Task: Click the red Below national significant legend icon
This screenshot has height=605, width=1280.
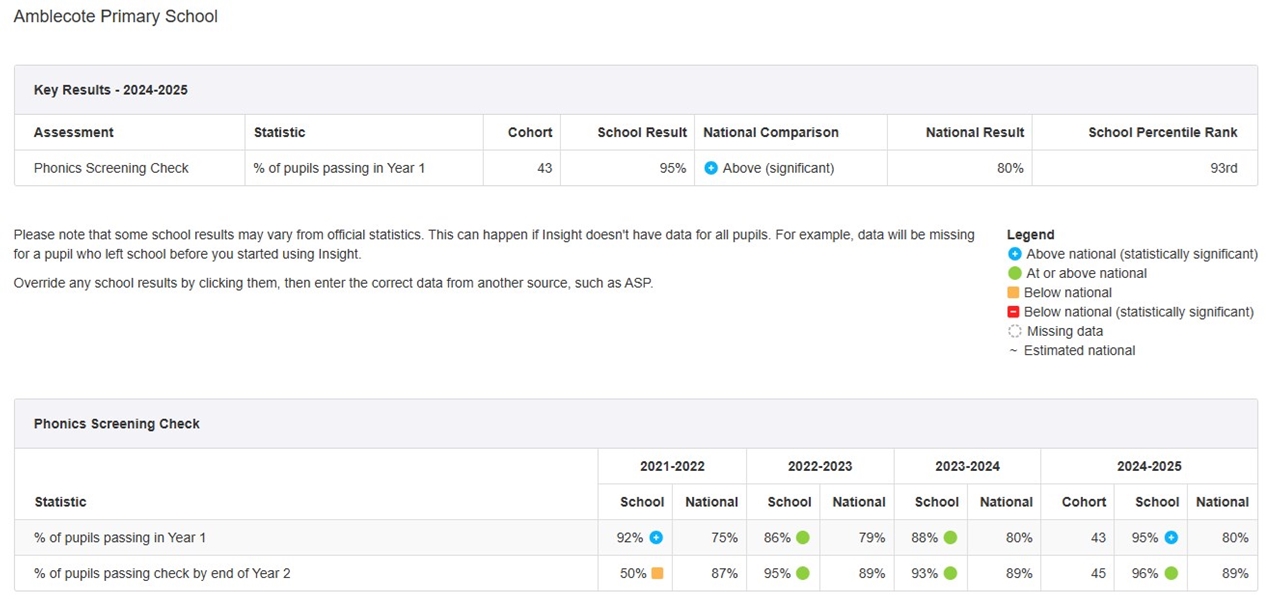Action: pyautogui.click(x=1014, y=312)
